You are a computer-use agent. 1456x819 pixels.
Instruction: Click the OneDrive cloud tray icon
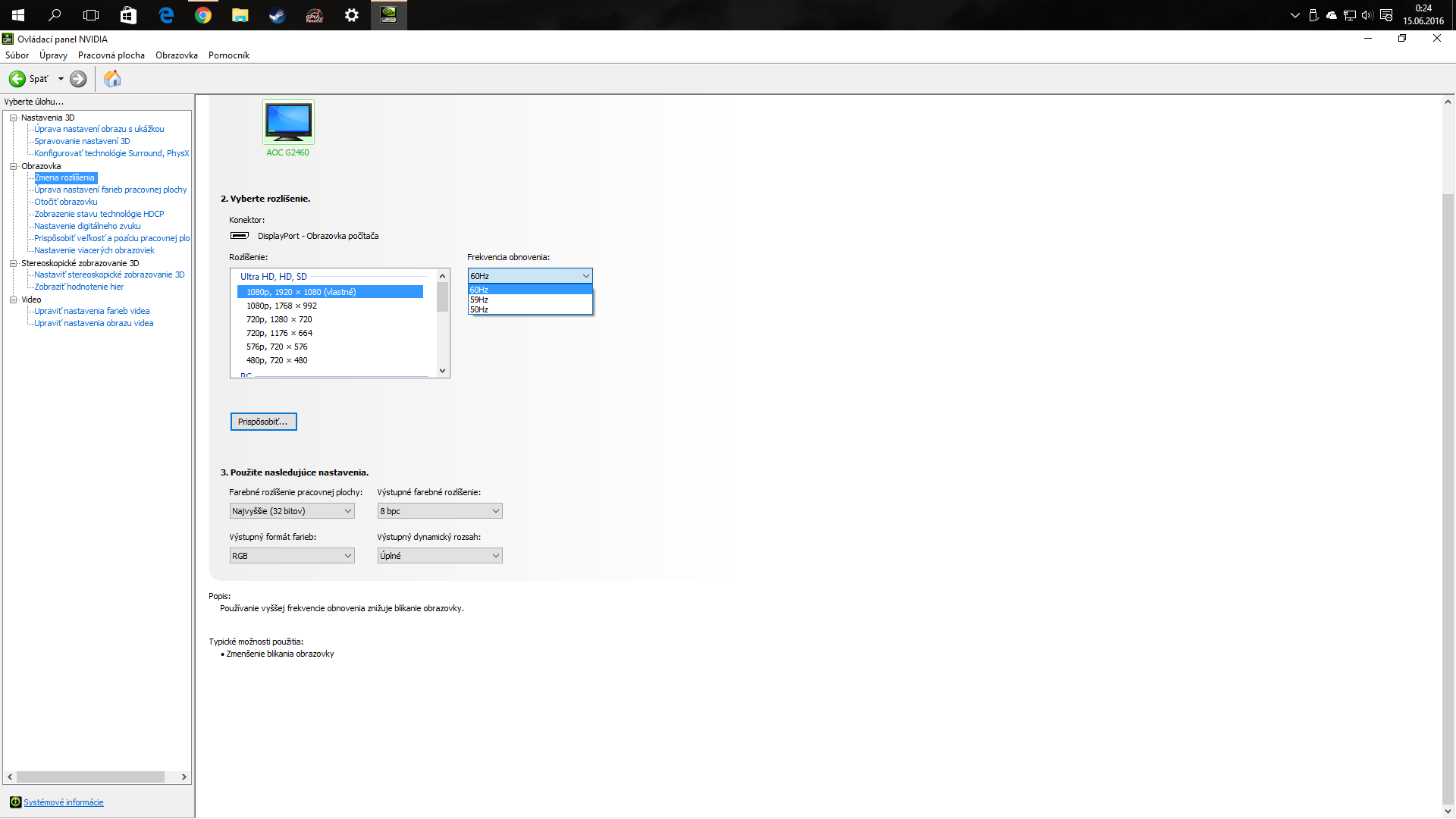click(1332, 15)
